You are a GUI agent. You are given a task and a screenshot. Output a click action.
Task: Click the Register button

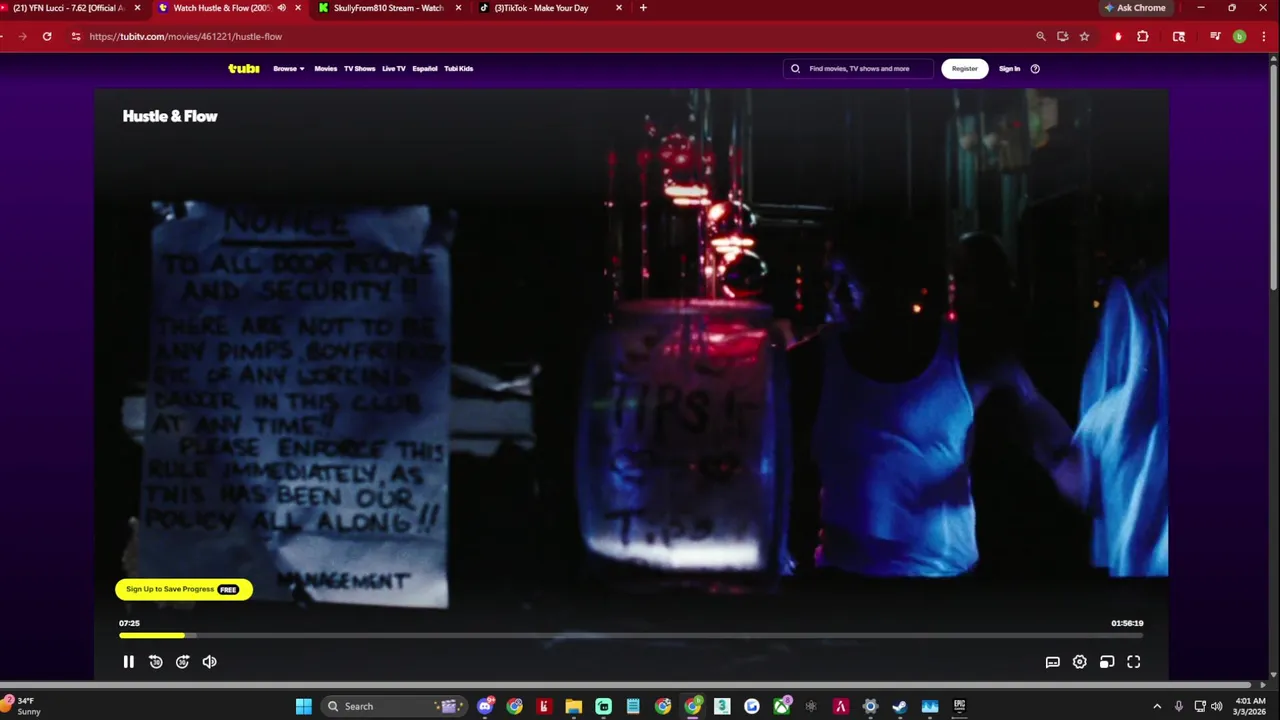tap(965, 69)
